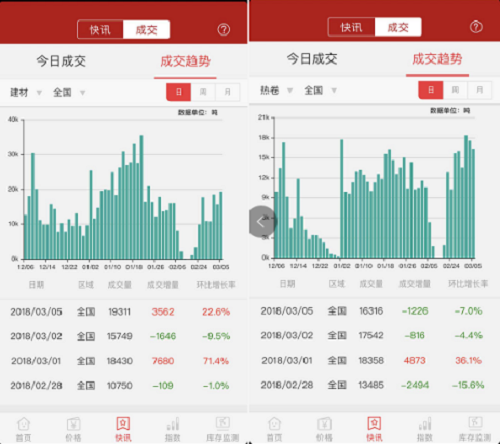Tap 价格 price icon in left bottom bar

point(73,429)
